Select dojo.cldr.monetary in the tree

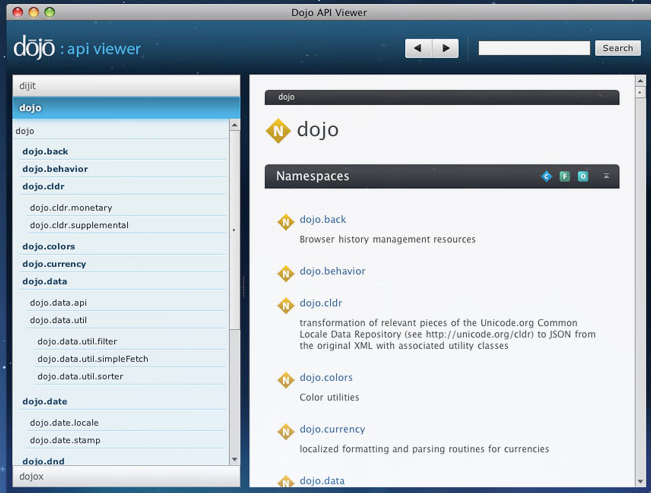(x=127, y=208)
